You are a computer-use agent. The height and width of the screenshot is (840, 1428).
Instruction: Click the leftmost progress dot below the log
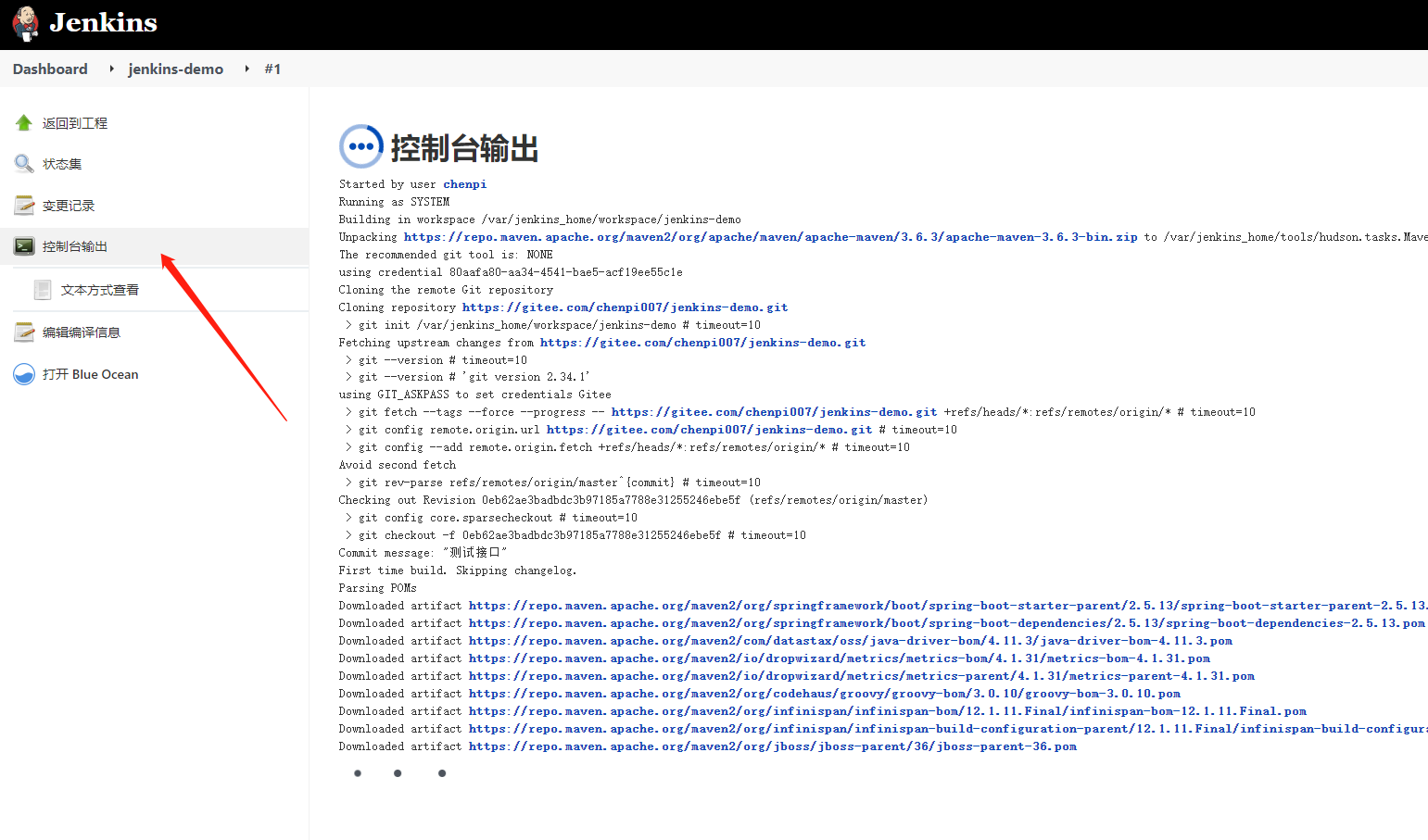coord(358,772)
